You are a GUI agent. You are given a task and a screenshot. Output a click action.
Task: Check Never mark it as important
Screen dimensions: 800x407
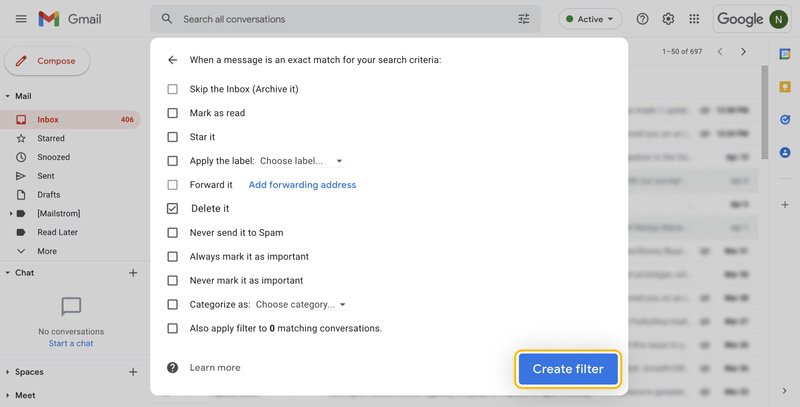(172, 281)
